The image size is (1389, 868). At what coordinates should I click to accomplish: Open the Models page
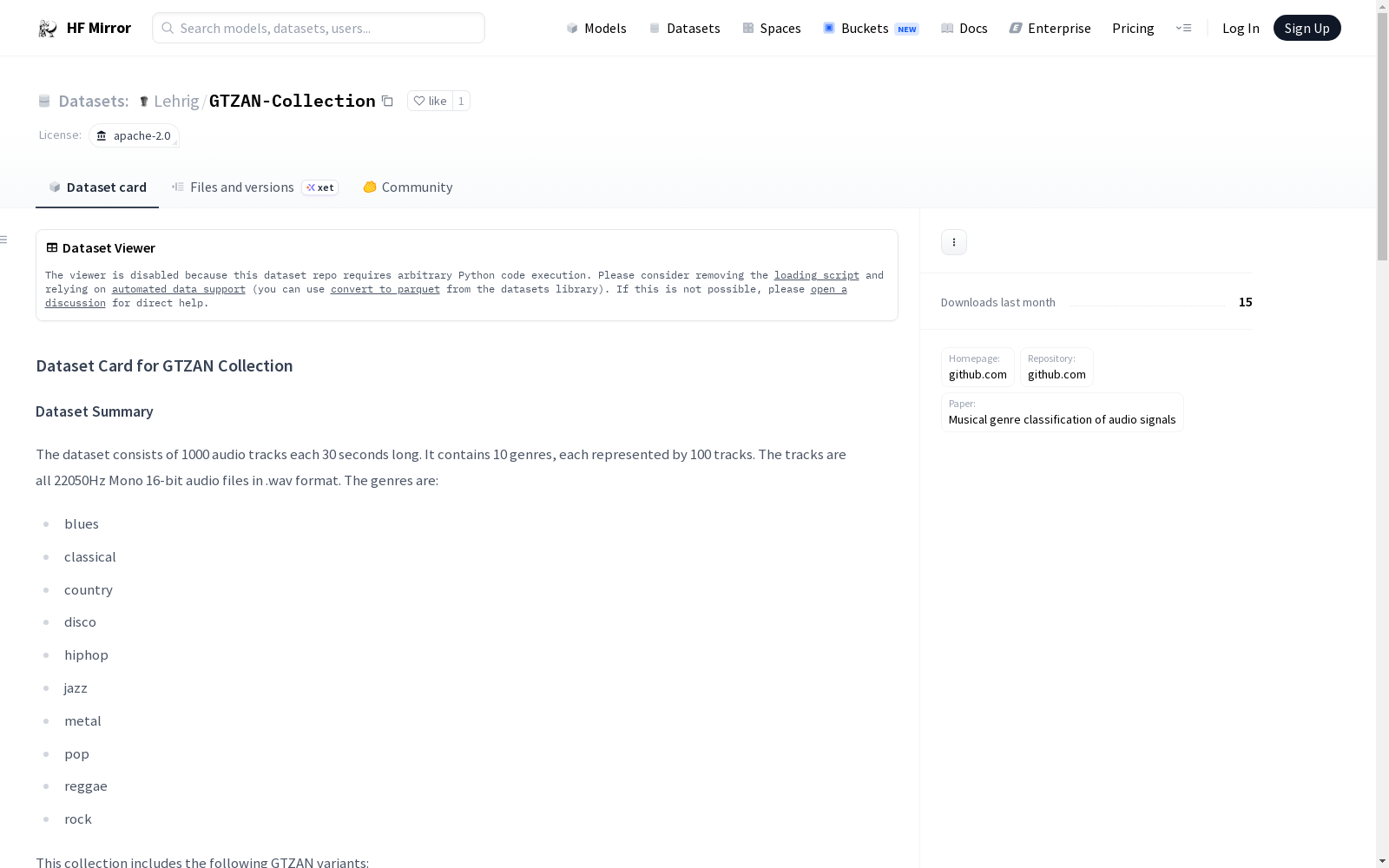tap(596, 29)
